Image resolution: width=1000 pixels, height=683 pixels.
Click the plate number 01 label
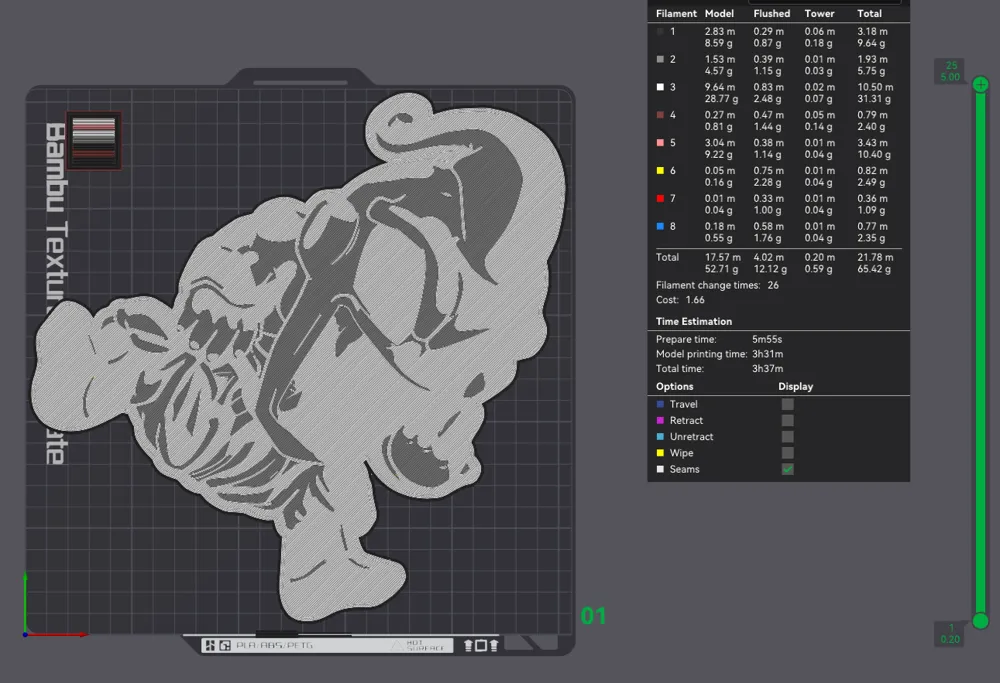593,617
